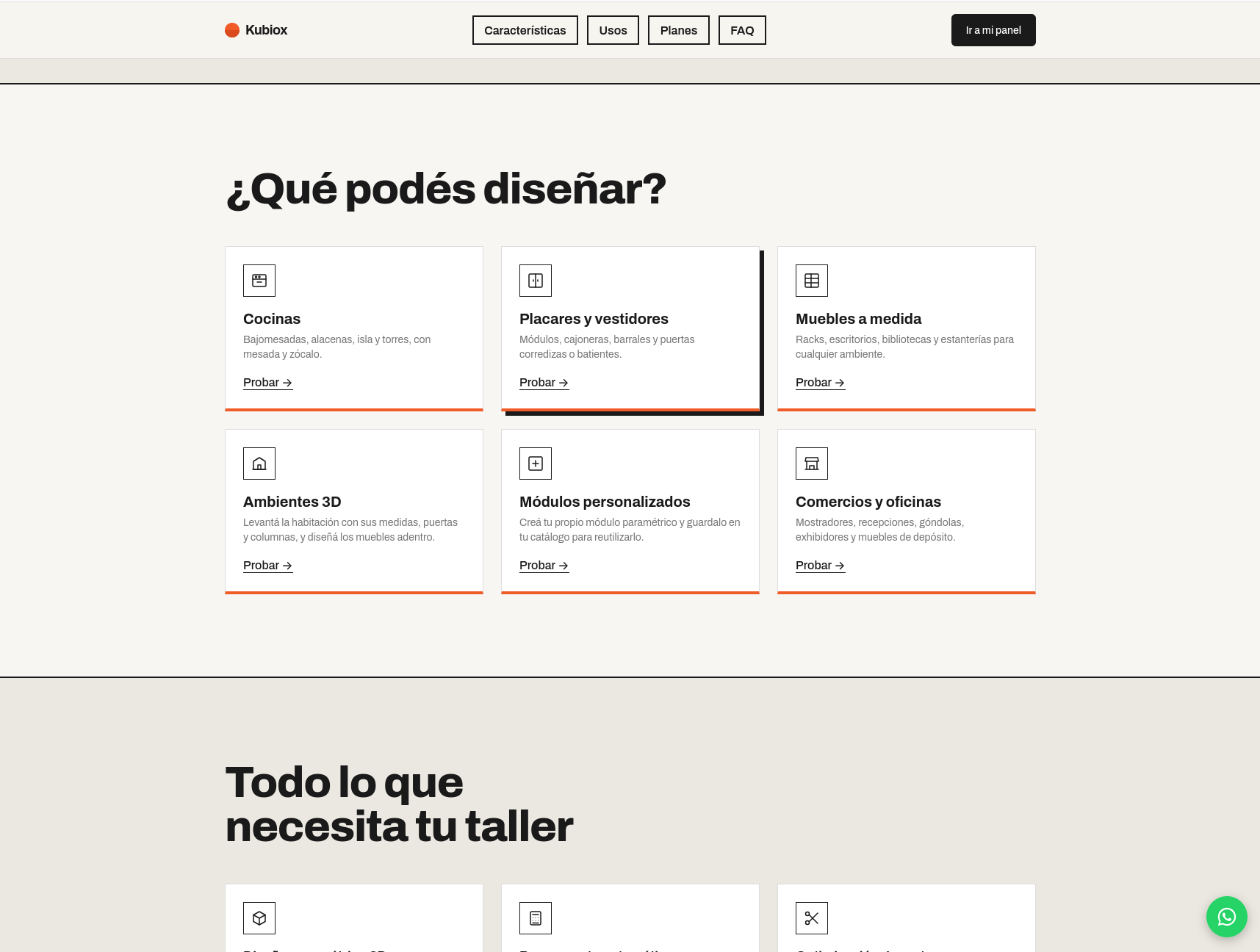Click the Todo lo que necesita tu taller heading
The height and width of the screenshot is (952, 1260).
click(399, 804)
